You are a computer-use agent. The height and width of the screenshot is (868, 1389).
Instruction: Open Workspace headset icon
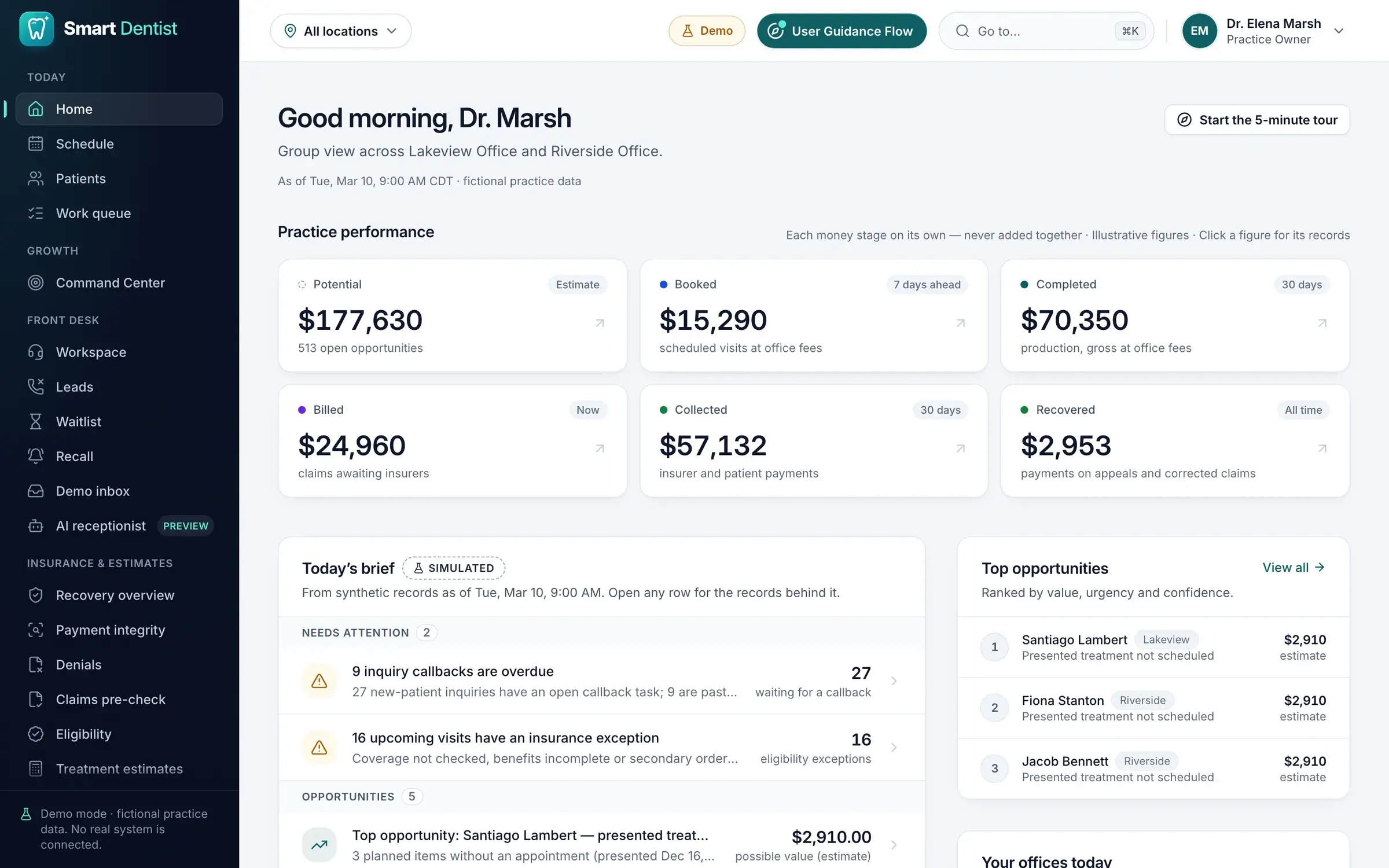pos(36,352)
